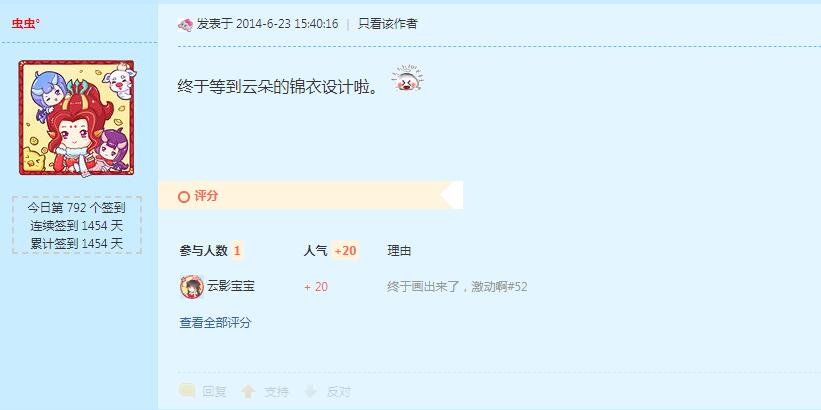This screenshot has width=821, height=410.
Task: Open the 虫虫° username profile link
Action: coord(26,24)
